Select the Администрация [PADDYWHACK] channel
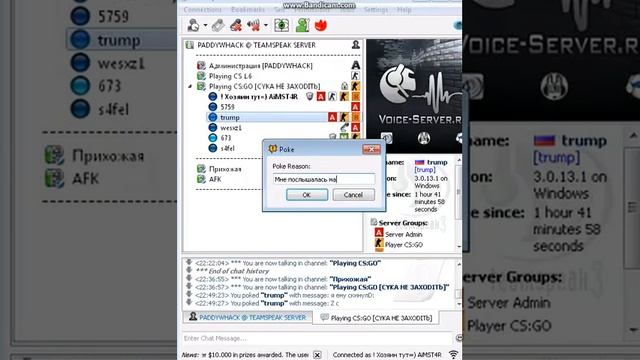This screenshot has width=640, height=360. [x=260, y=65]
